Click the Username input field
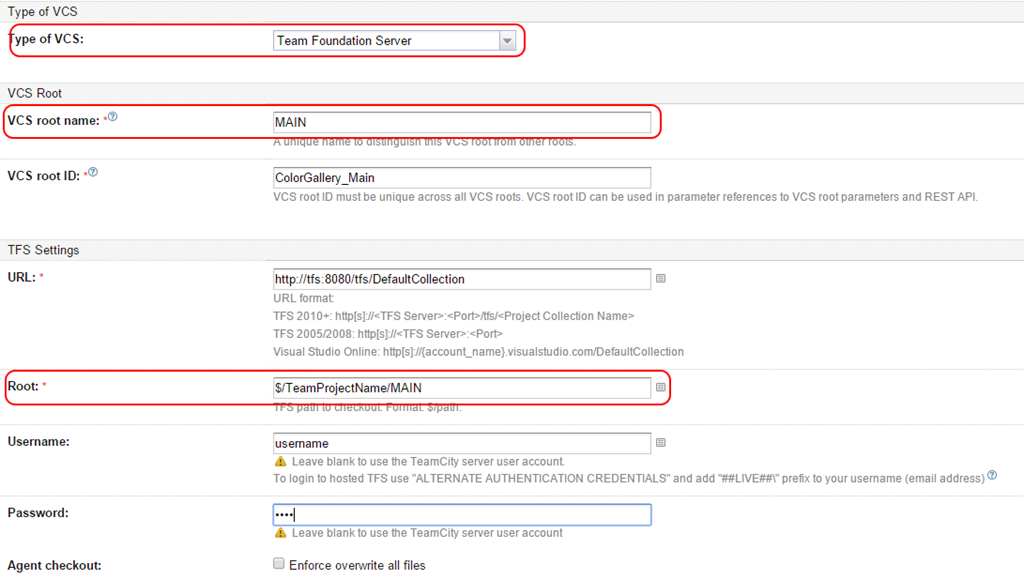 tap(462, 443)
